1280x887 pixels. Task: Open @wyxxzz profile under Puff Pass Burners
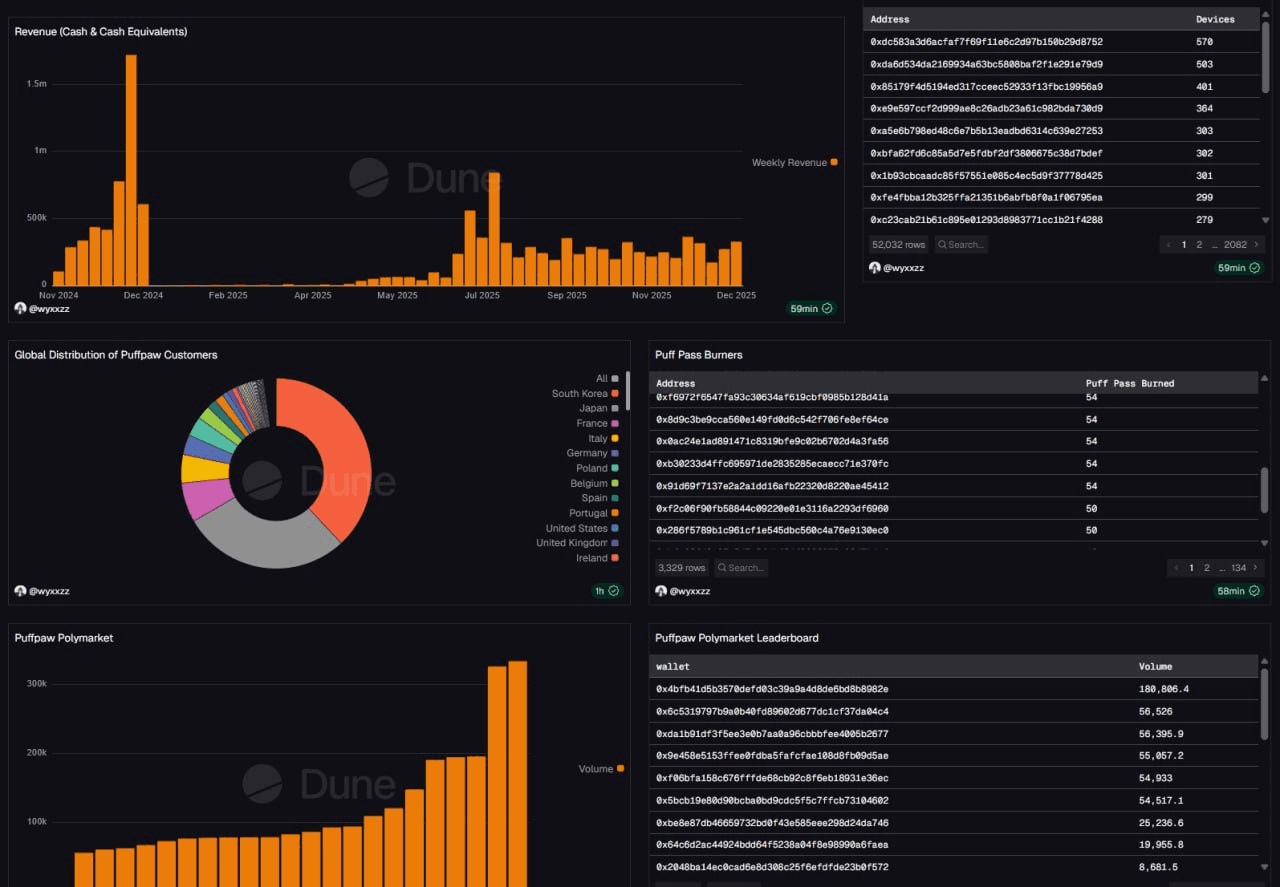(x=689, y=591)
